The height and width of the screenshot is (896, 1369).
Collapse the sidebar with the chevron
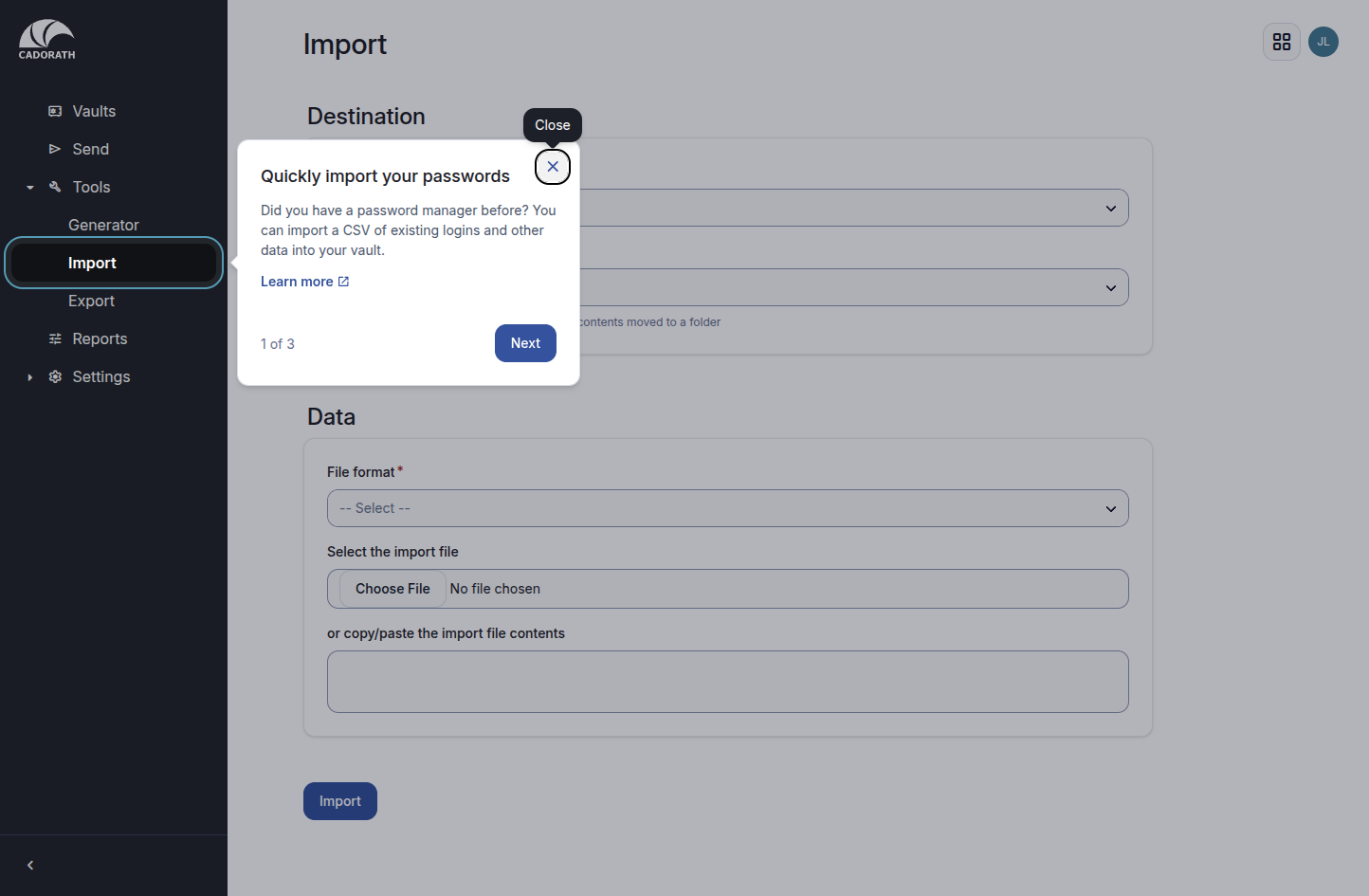click(30, 865)
